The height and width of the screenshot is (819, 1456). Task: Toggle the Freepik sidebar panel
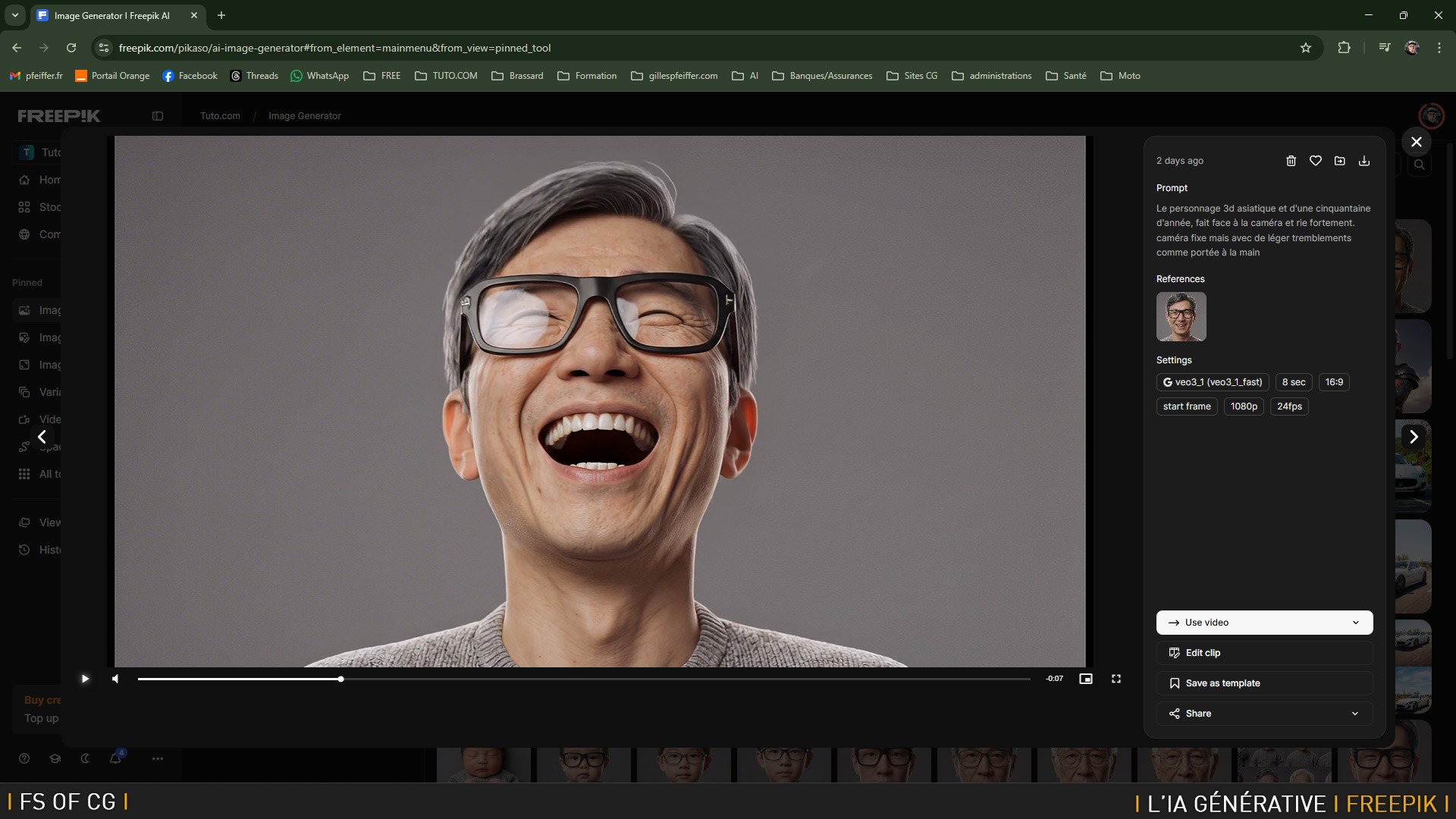[x=158, y=116]
